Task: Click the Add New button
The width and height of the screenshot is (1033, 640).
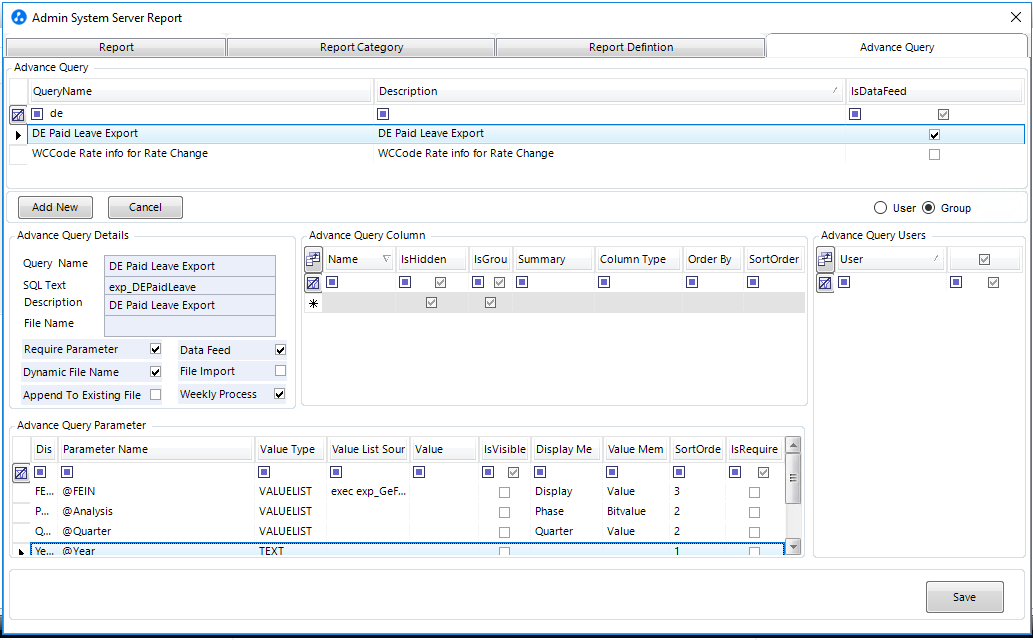Action: 55,207
